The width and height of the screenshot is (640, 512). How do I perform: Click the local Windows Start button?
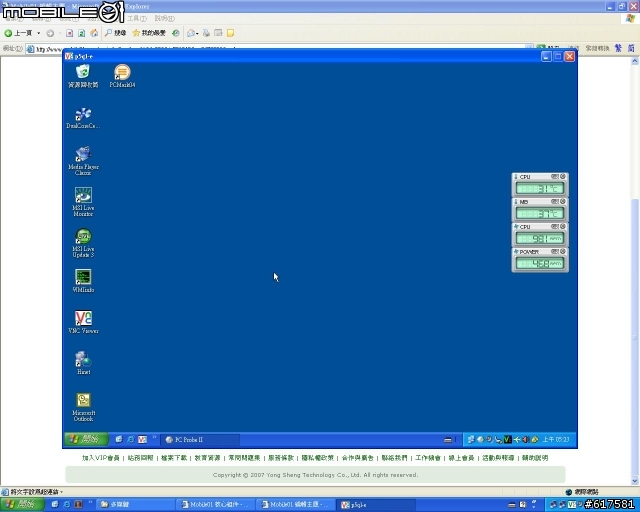[x=22, y=505]
